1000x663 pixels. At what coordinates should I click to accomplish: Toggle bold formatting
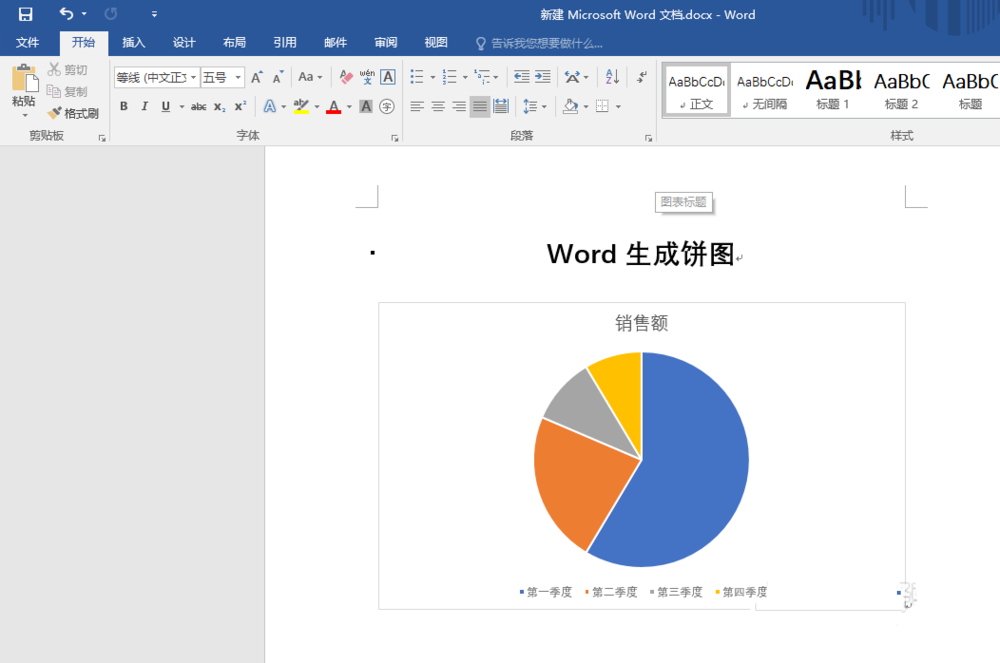[x=123, y=106]
